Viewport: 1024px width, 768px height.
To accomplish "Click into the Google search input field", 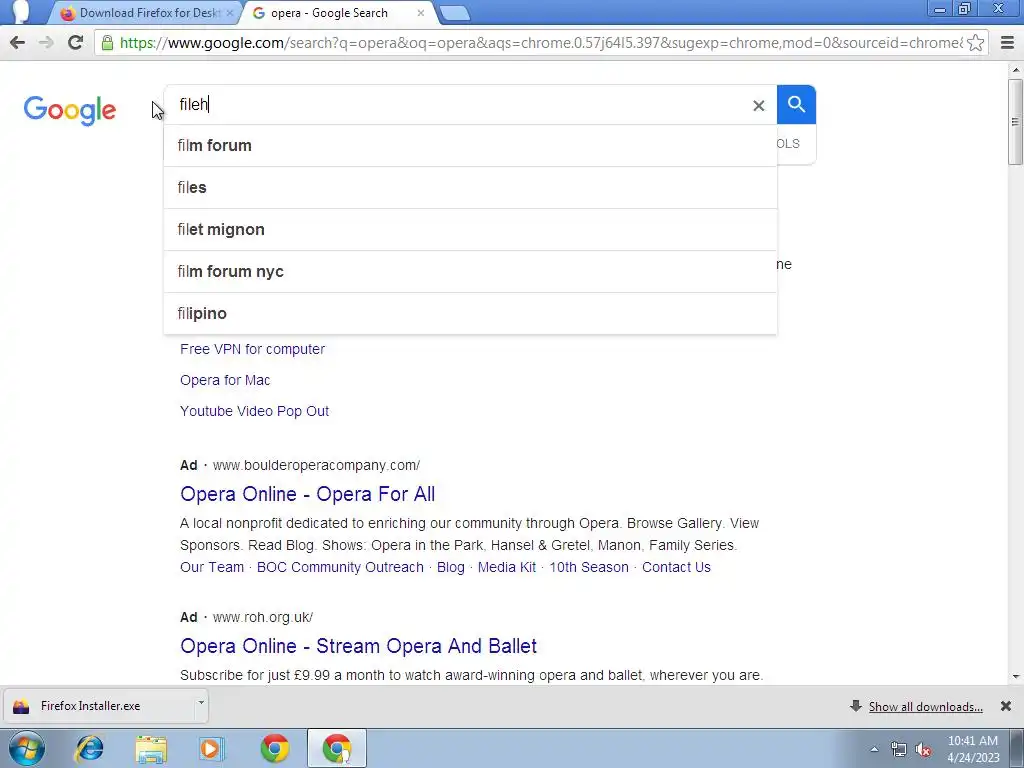I will (457, 104).
